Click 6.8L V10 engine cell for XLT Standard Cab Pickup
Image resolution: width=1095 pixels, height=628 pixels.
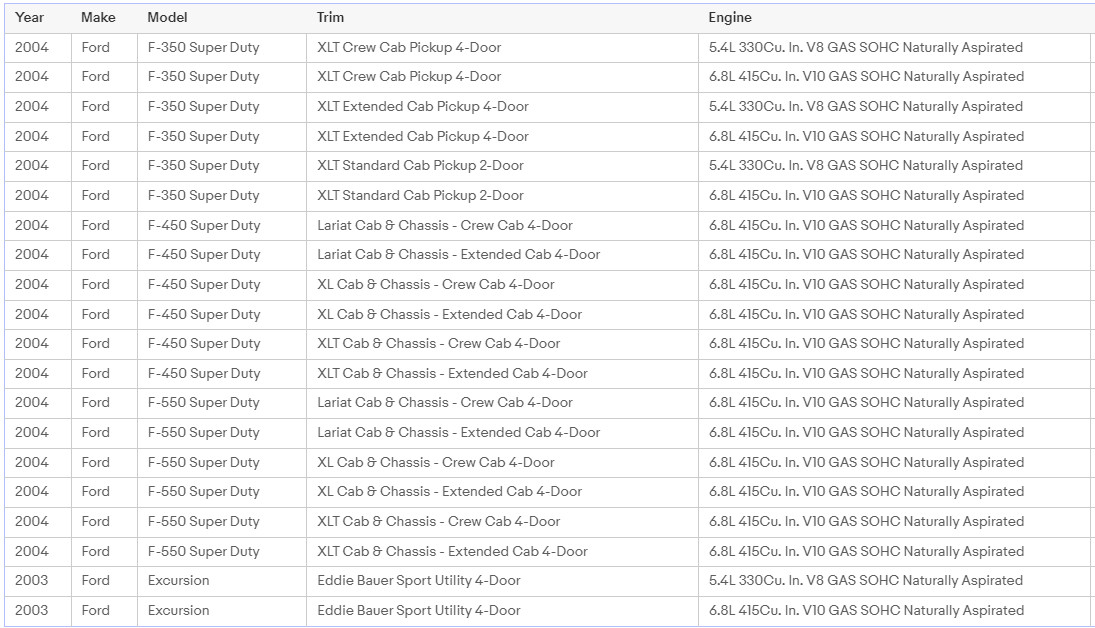tap(867, 196)
